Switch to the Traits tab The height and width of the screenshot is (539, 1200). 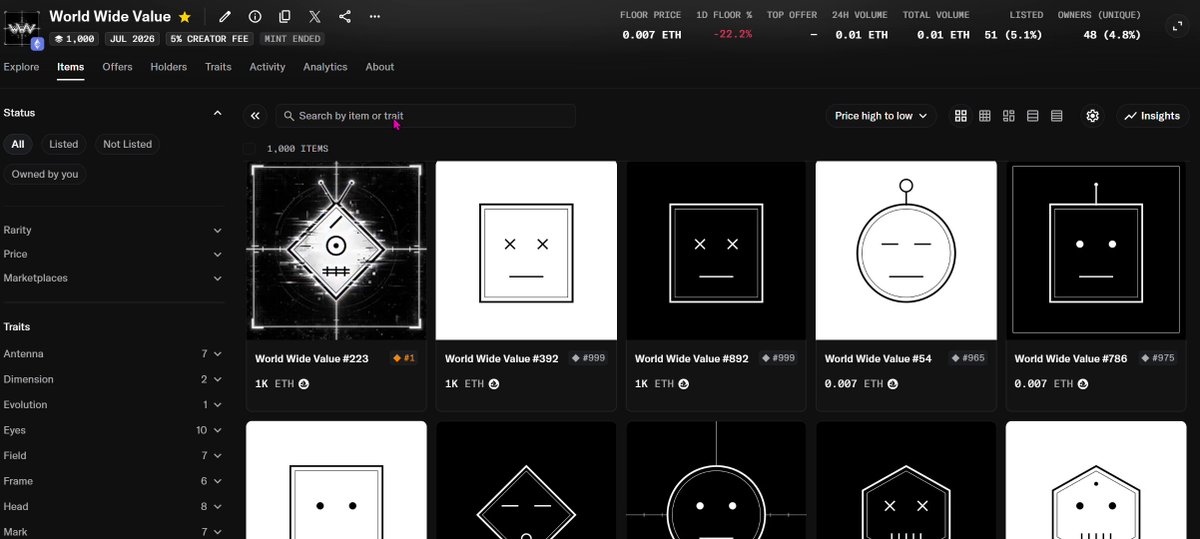click(x=218, y=67)
